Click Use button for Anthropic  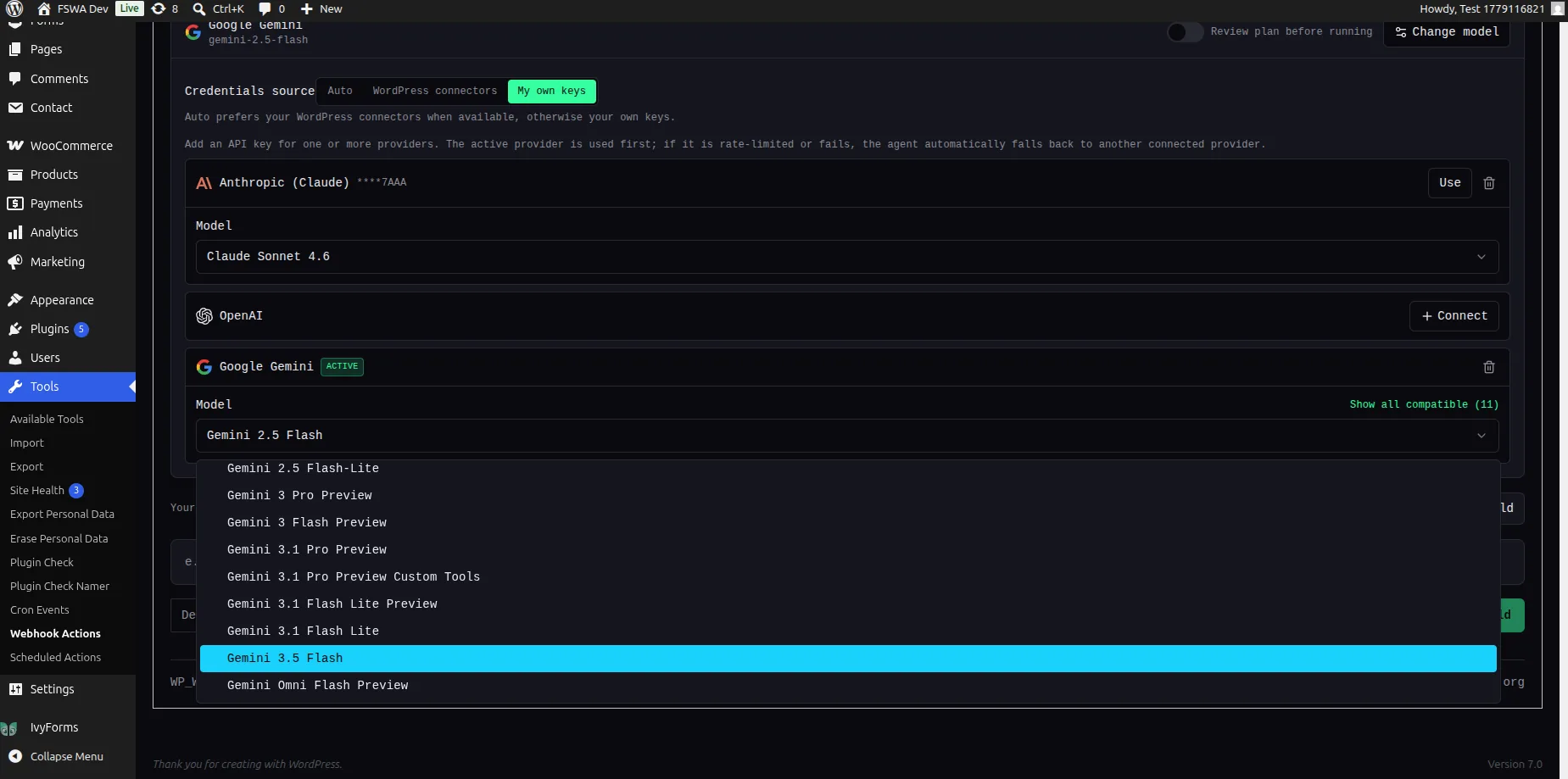pos(1450,183)
